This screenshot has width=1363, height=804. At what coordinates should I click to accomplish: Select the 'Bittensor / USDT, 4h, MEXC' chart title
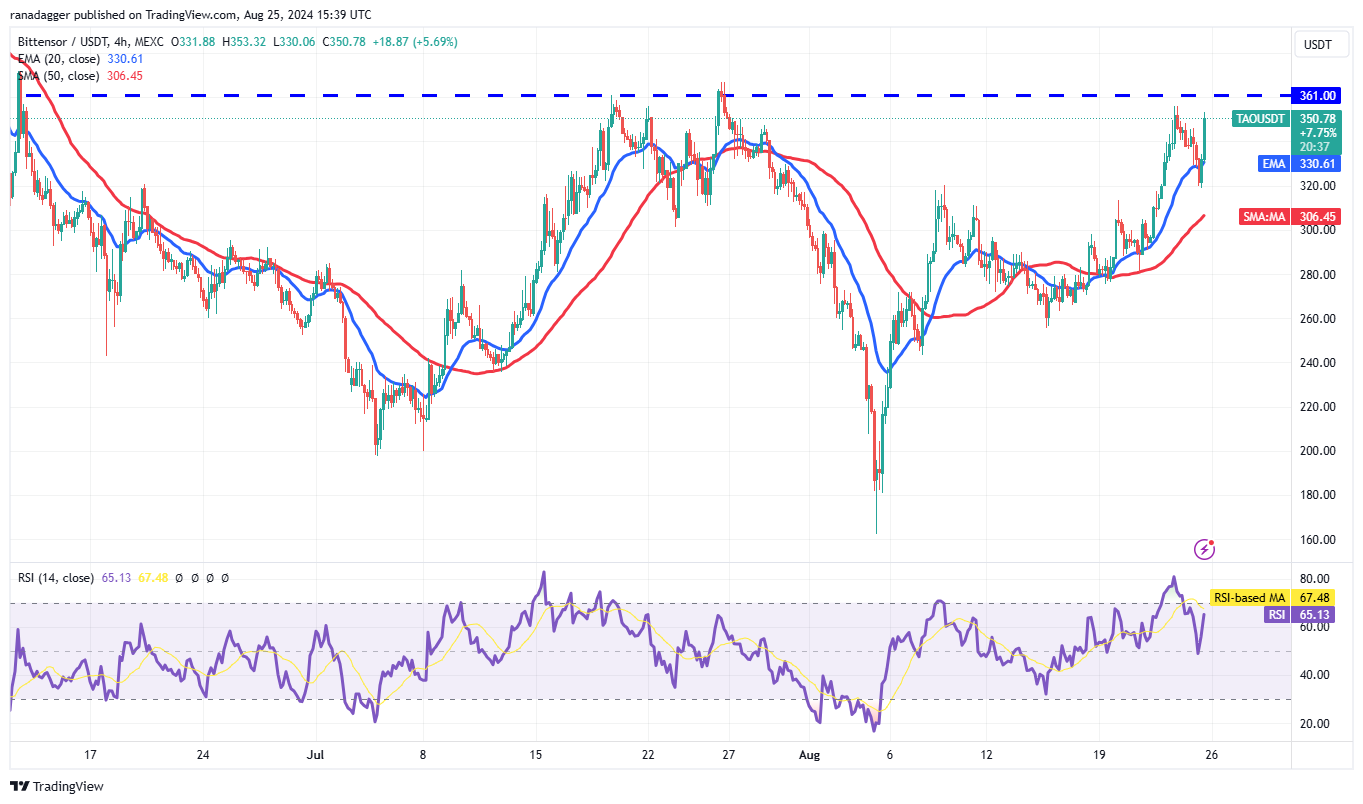[x=92, y=42]
